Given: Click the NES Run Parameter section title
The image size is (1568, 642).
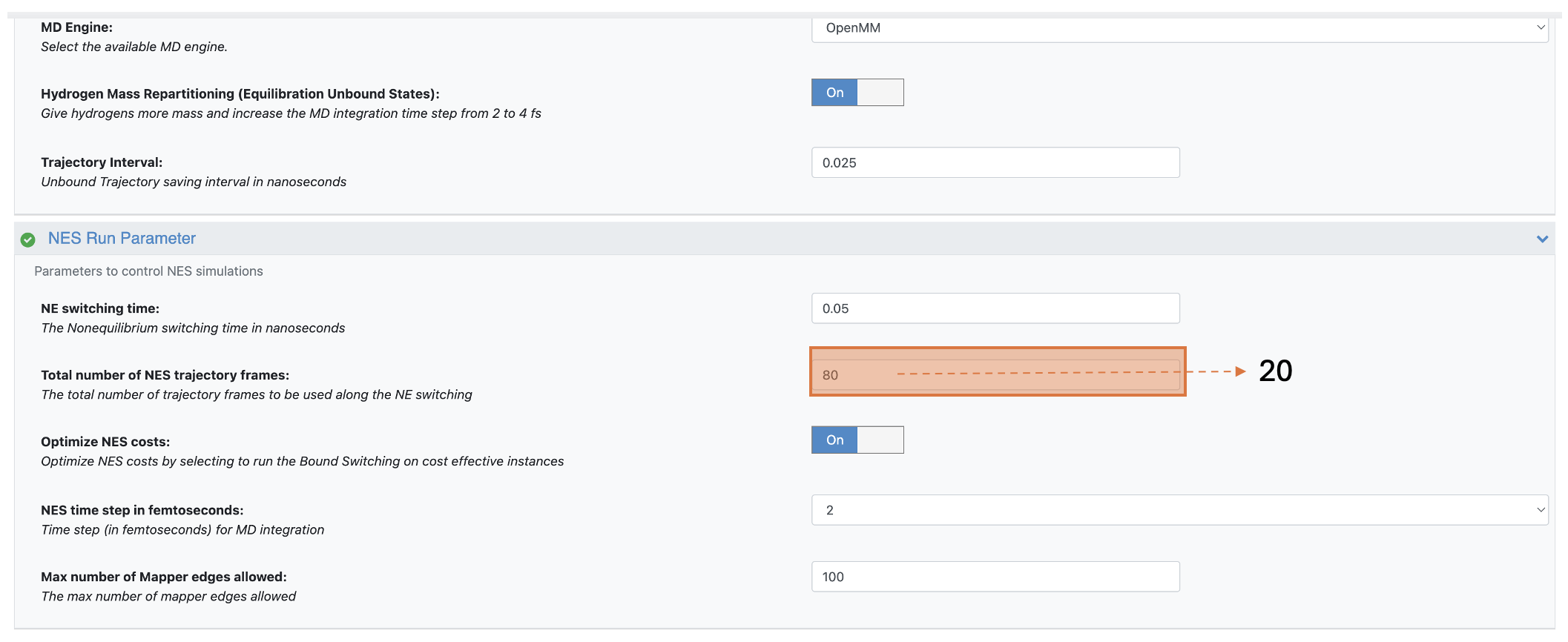Looking at the screenshot, I should click(122, 239).
